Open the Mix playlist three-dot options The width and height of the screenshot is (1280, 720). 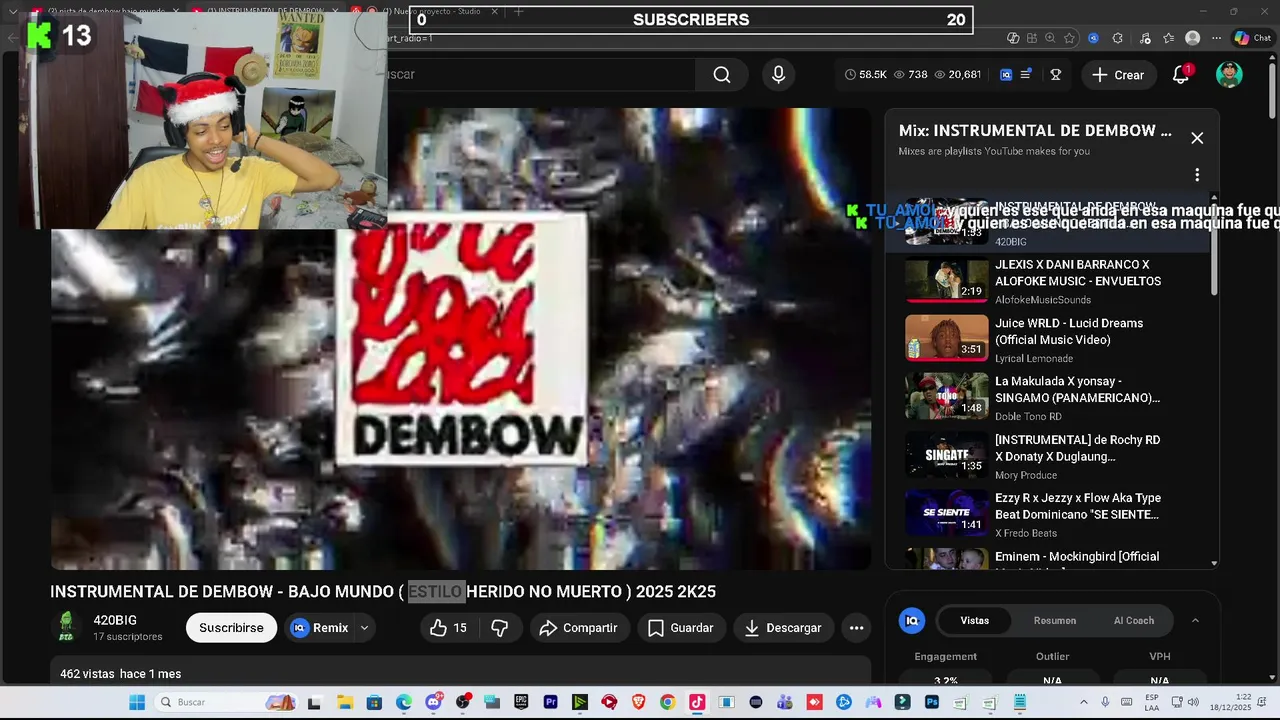click(x=1197, y=175)
